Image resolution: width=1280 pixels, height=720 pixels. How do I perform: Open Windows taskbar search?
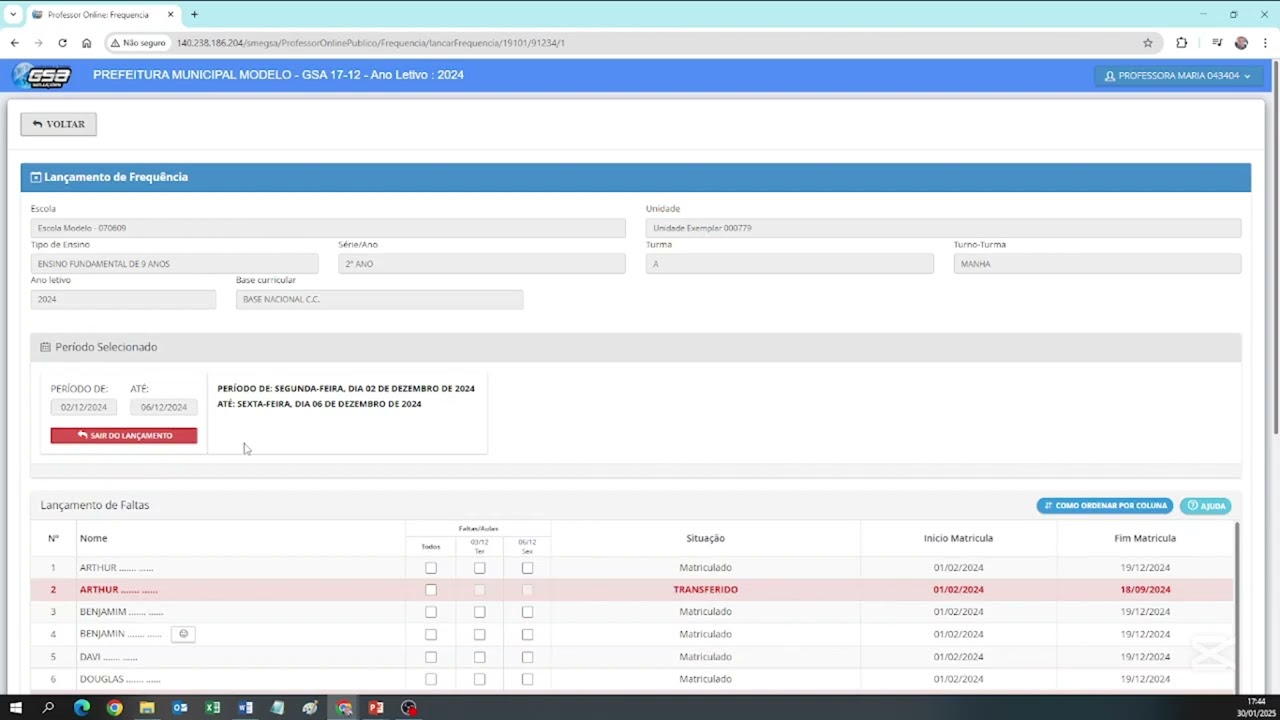click(48, 708)
